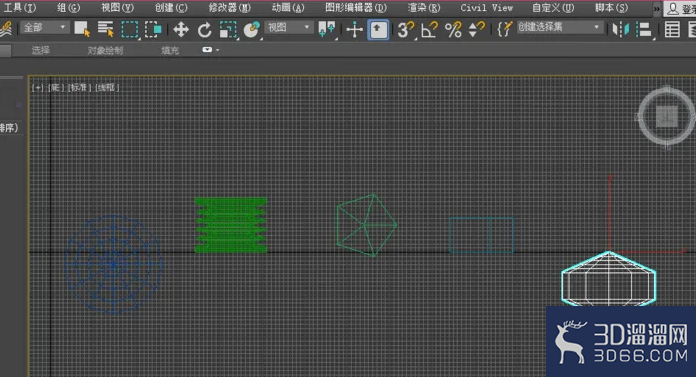Open the 图形编辑器(D) menu

pos(356,8)
